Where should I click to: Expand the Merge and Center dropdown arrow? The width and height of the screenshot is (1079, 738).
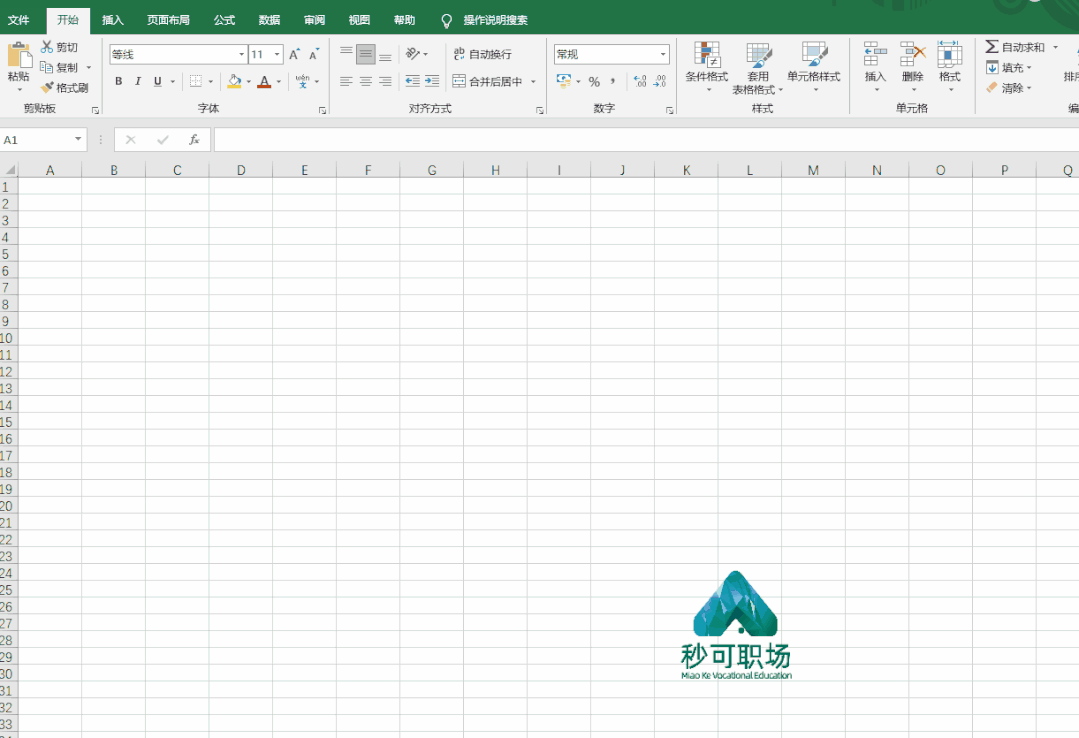click(x=533, y=81)
